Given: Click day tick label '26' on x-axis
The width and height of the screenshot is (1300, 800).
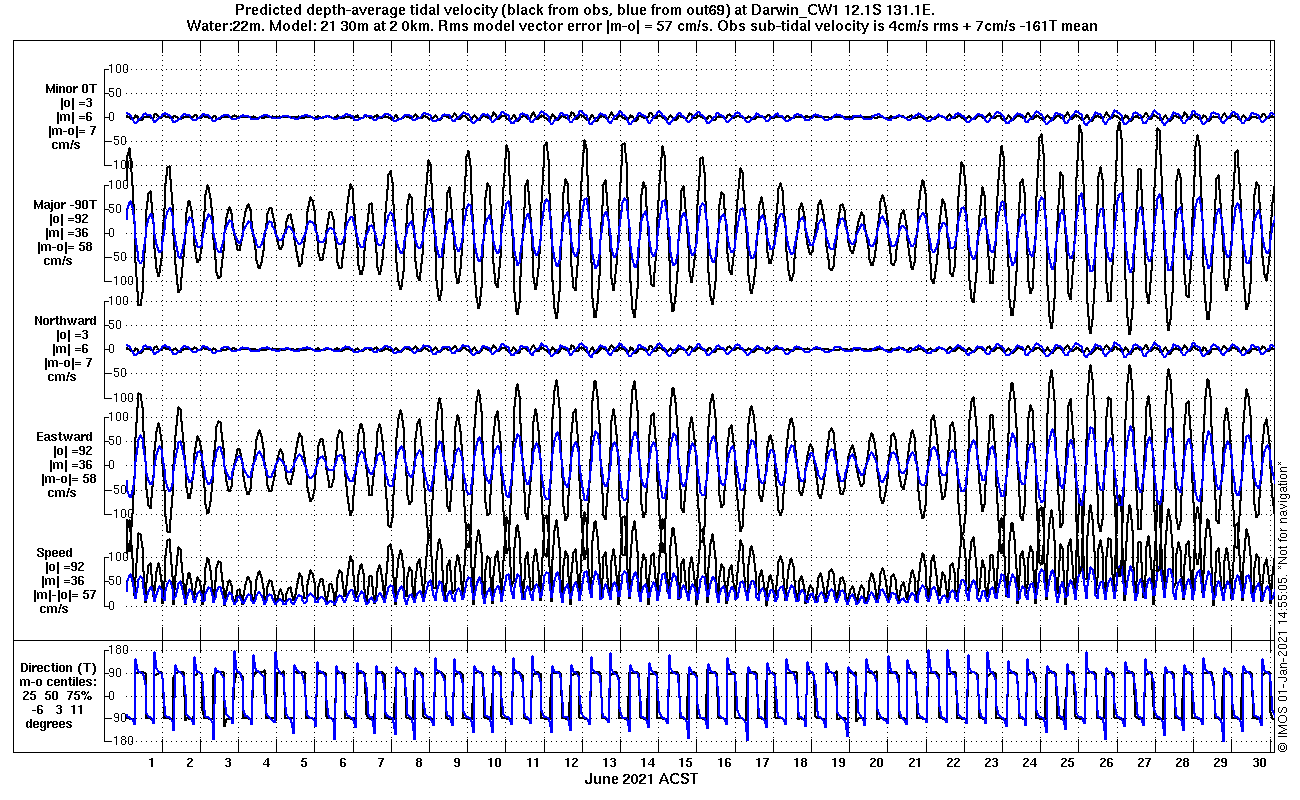Looking at the screenshot, I should point(1106,763).
